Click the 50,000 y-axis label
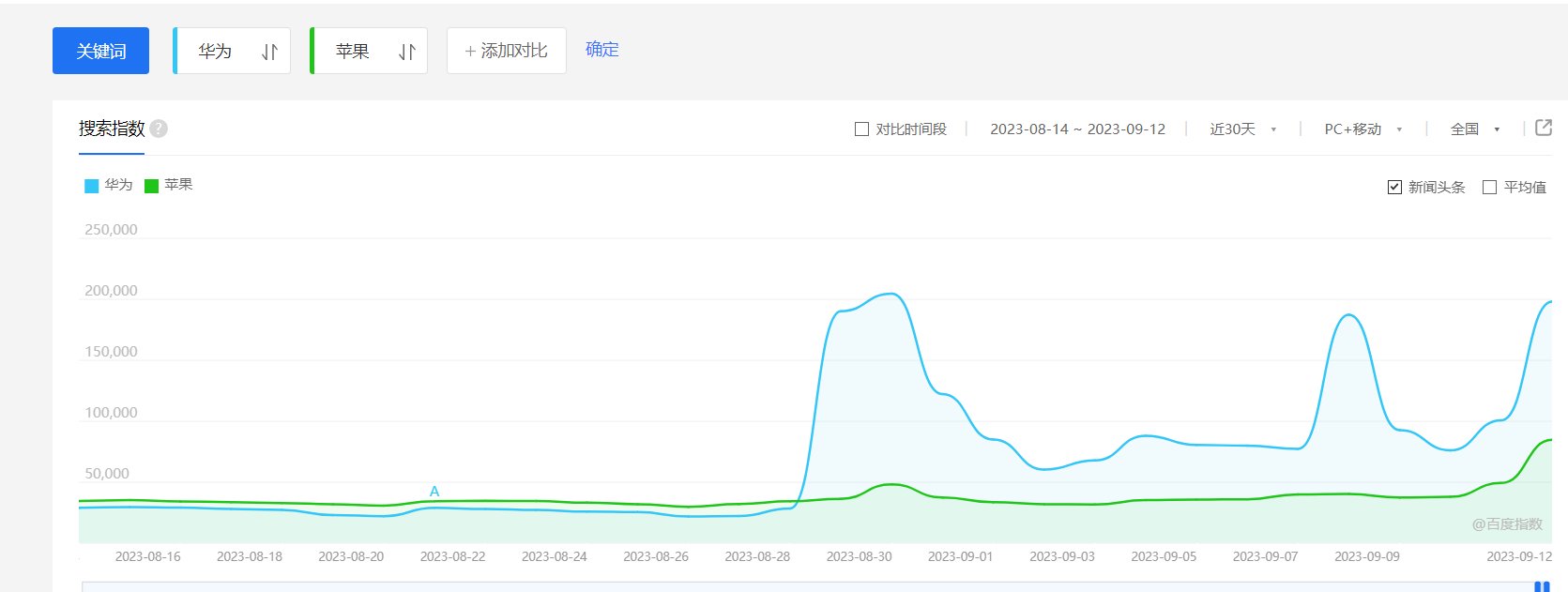1568x592 pixels. (x=107, y=474)
